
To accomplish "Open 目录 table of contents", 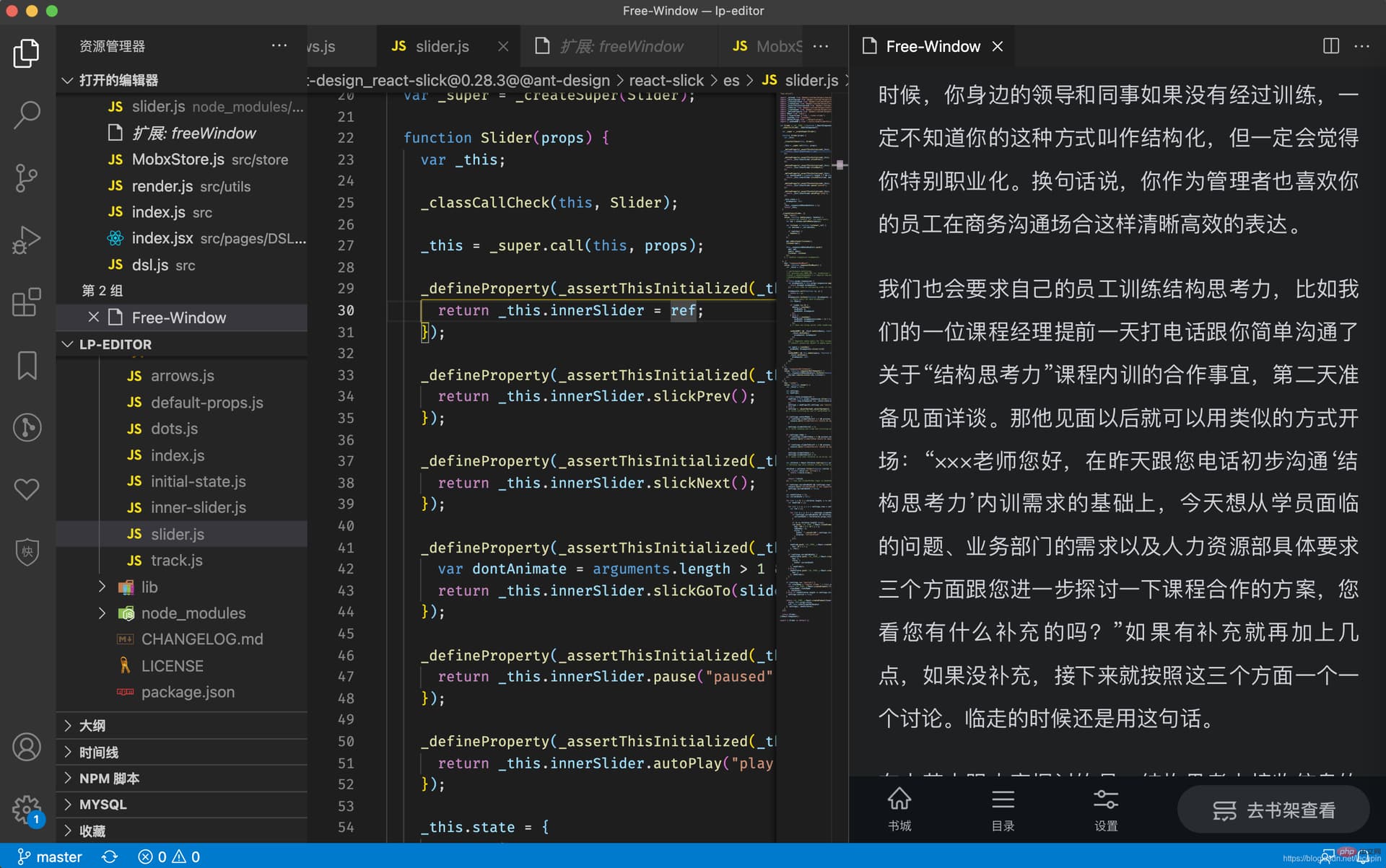I will click(x=1003, y=810).
